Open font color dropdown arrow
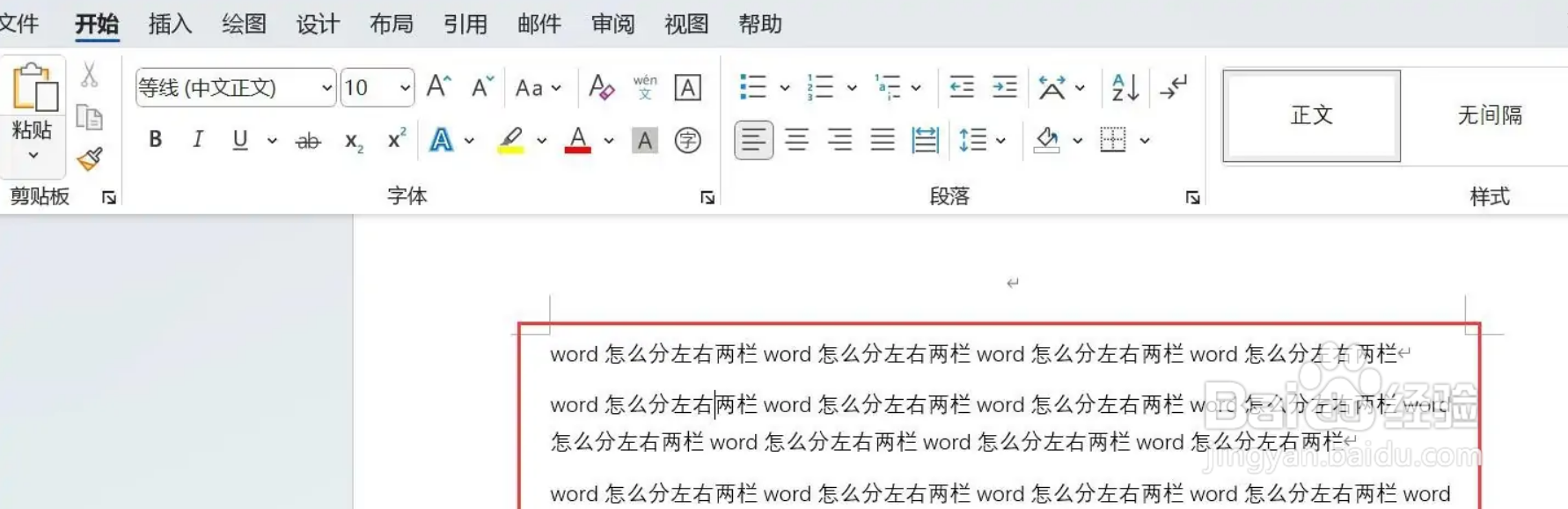This screenshot has width=1568, height=509. [609, 140]
